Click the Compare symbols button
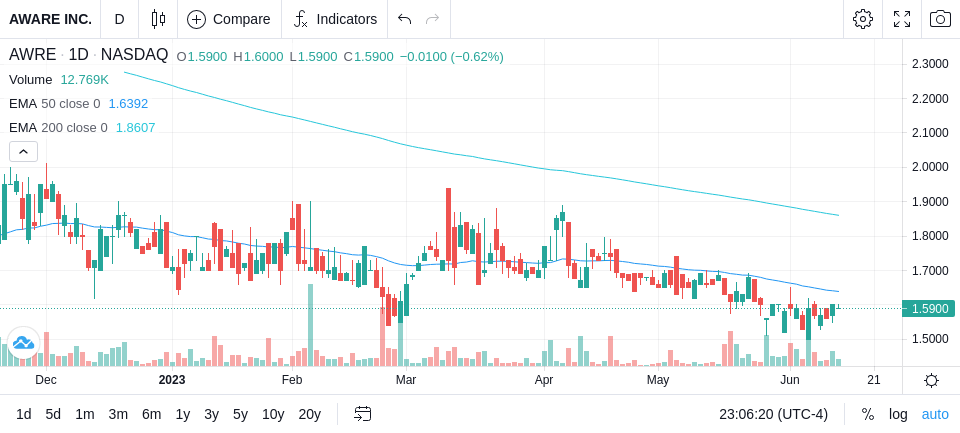This screenshot has width=960, height=433. (229, 19)
